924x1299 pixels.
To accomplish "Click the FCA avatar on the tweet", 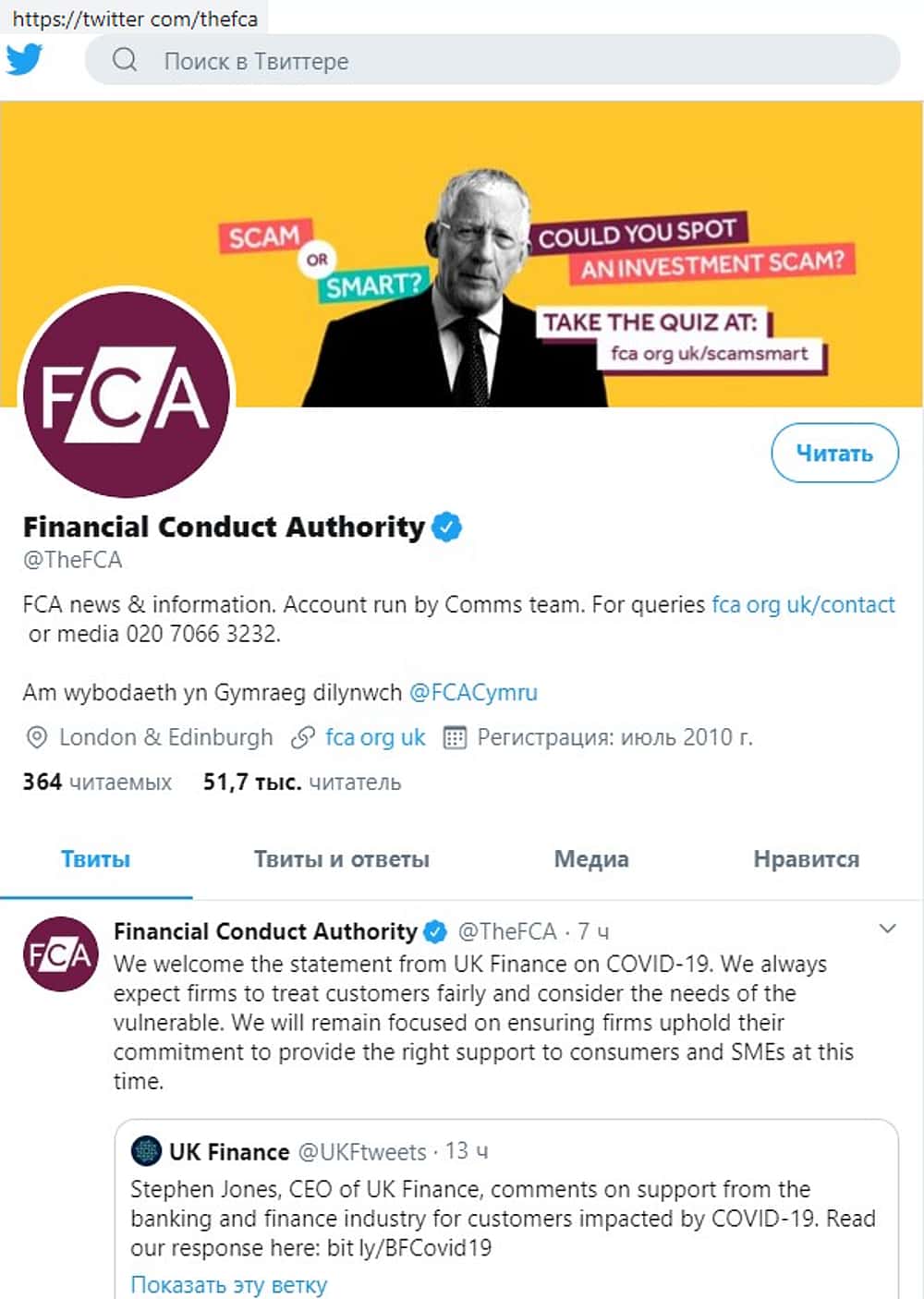I will (60, 953).
